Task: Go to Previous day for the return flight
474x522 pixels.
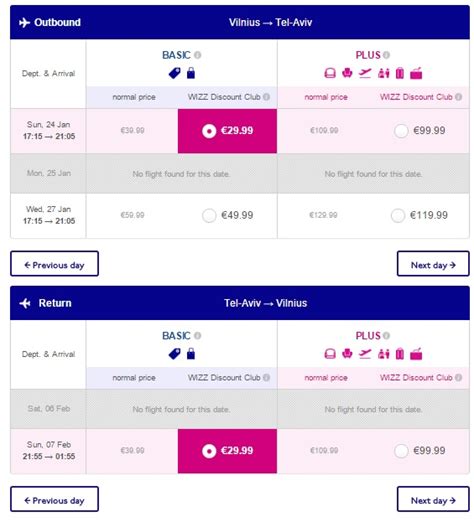Action: 54,499
